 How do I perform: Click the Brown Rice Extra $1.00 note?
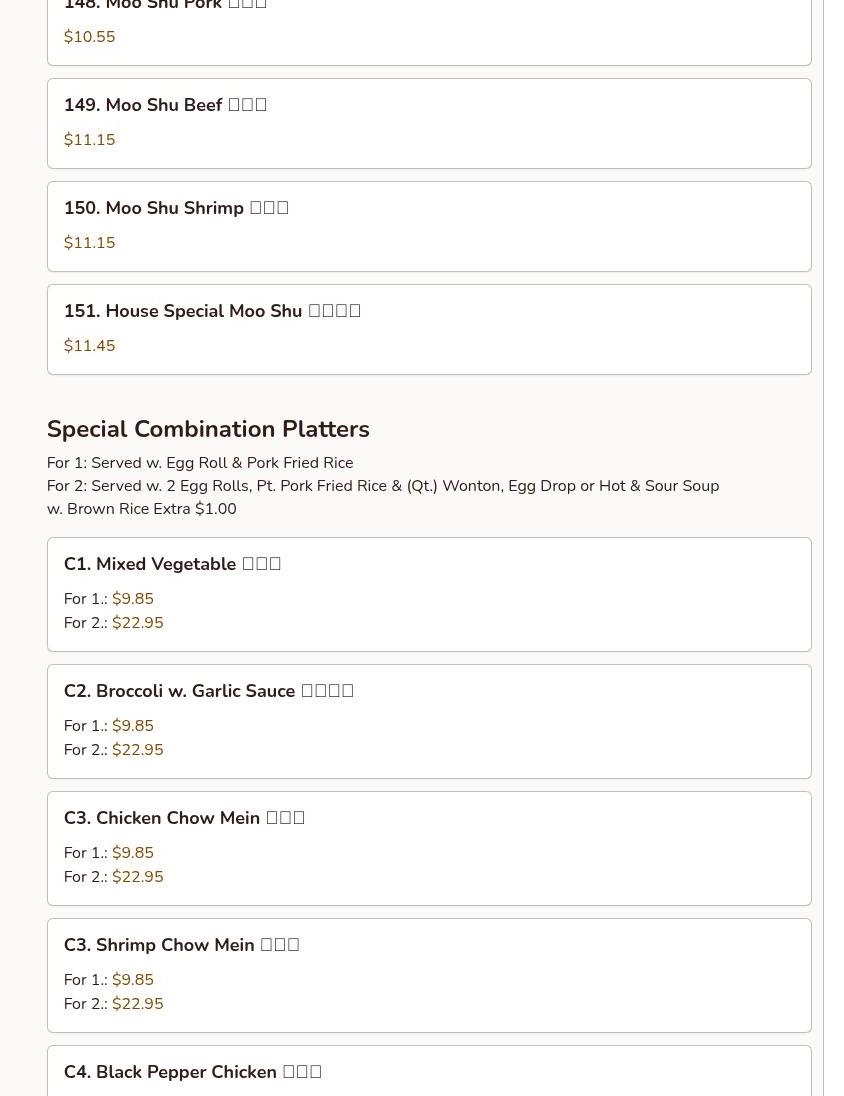click(142, 509)
